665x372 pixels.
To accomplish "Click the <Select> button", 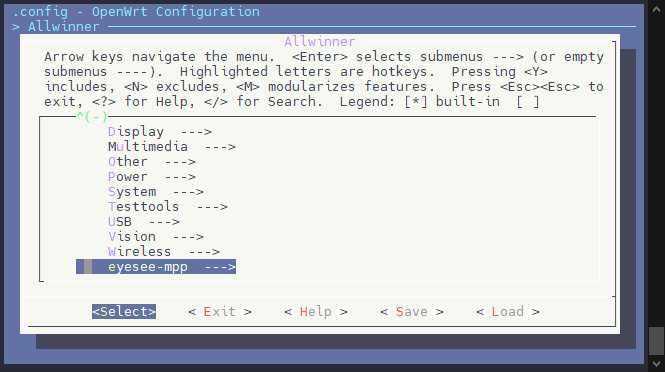I will [x=124, y=312].
